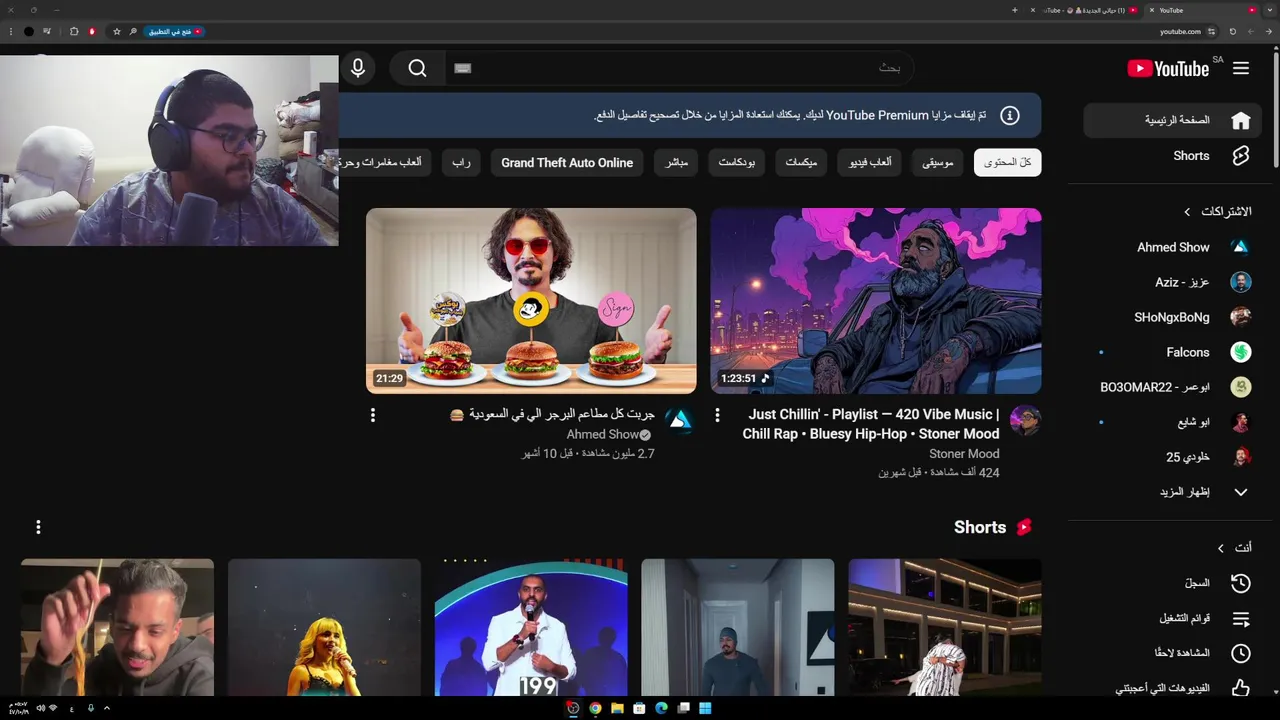
Task: Select the ميكسات filter chip
Action: pos(801,162)
